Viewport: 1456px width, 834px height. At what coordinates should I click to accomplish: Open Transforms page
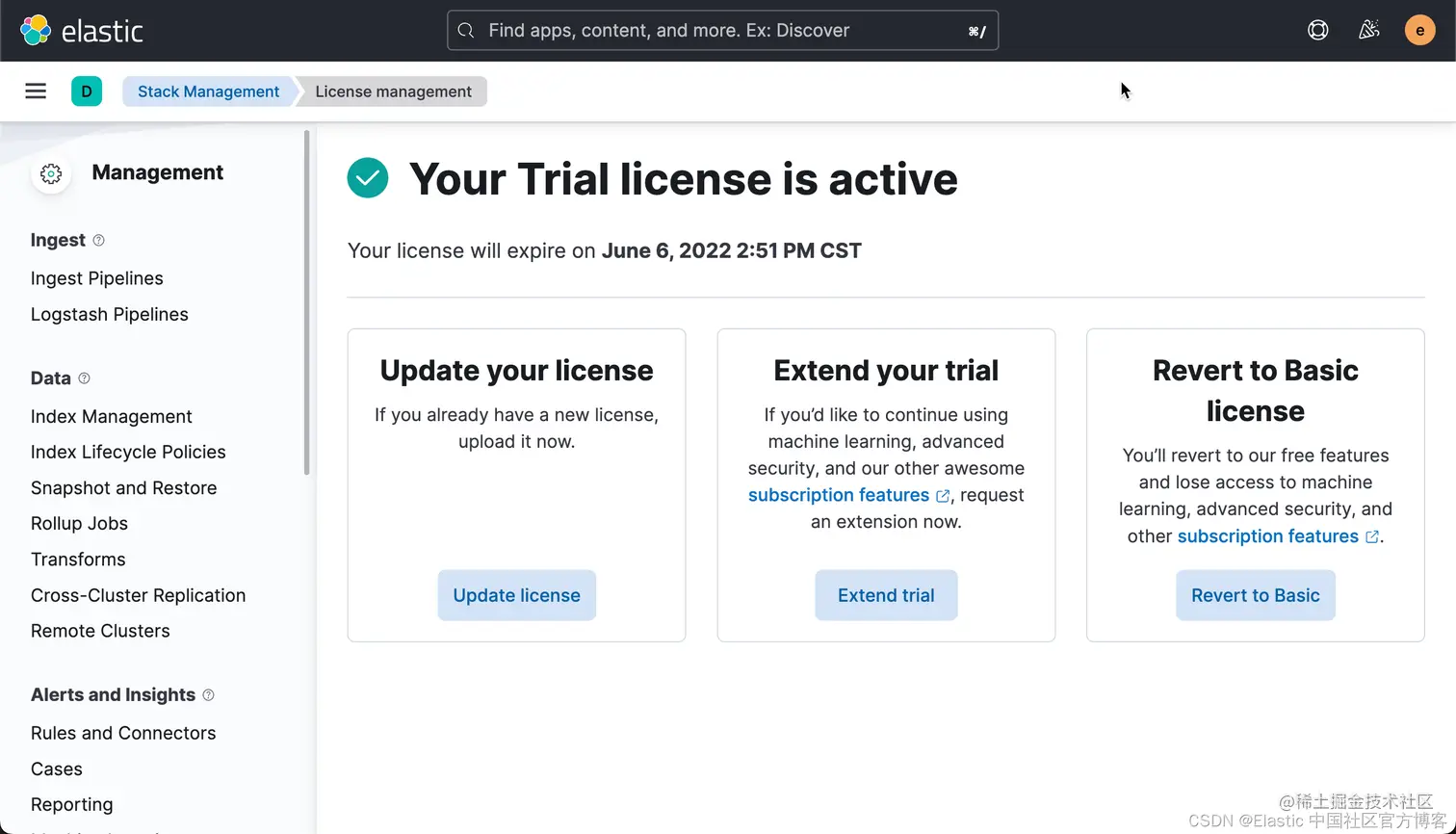coord(78,560)
